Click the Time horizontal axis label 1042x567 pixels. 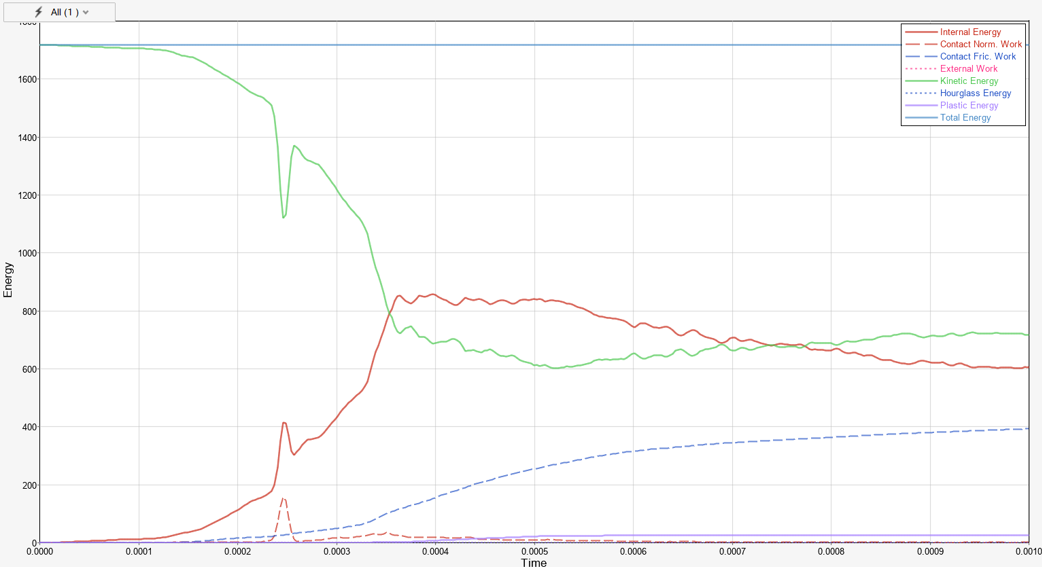coord(534,562)
